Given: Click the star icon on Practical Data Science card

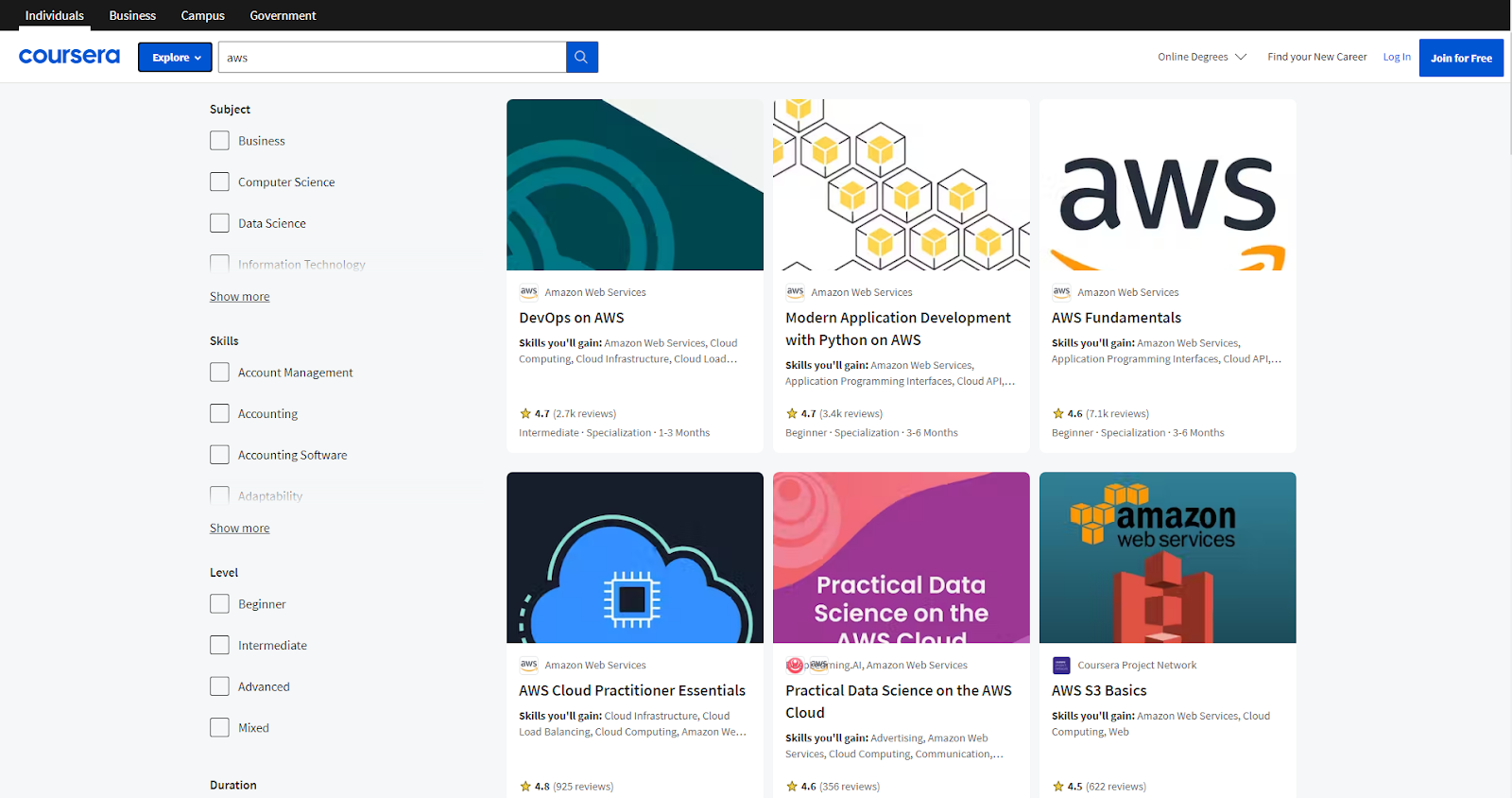Looking at the screenshot, I should (792, 786).
